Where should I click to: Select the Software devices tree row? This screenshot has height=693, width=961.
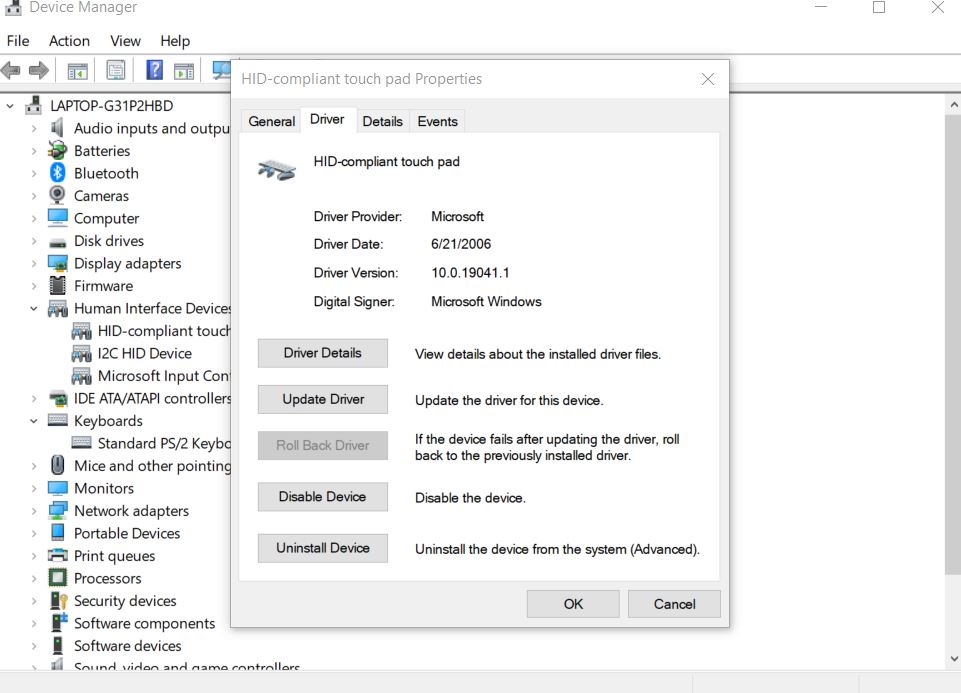(115, 646)
